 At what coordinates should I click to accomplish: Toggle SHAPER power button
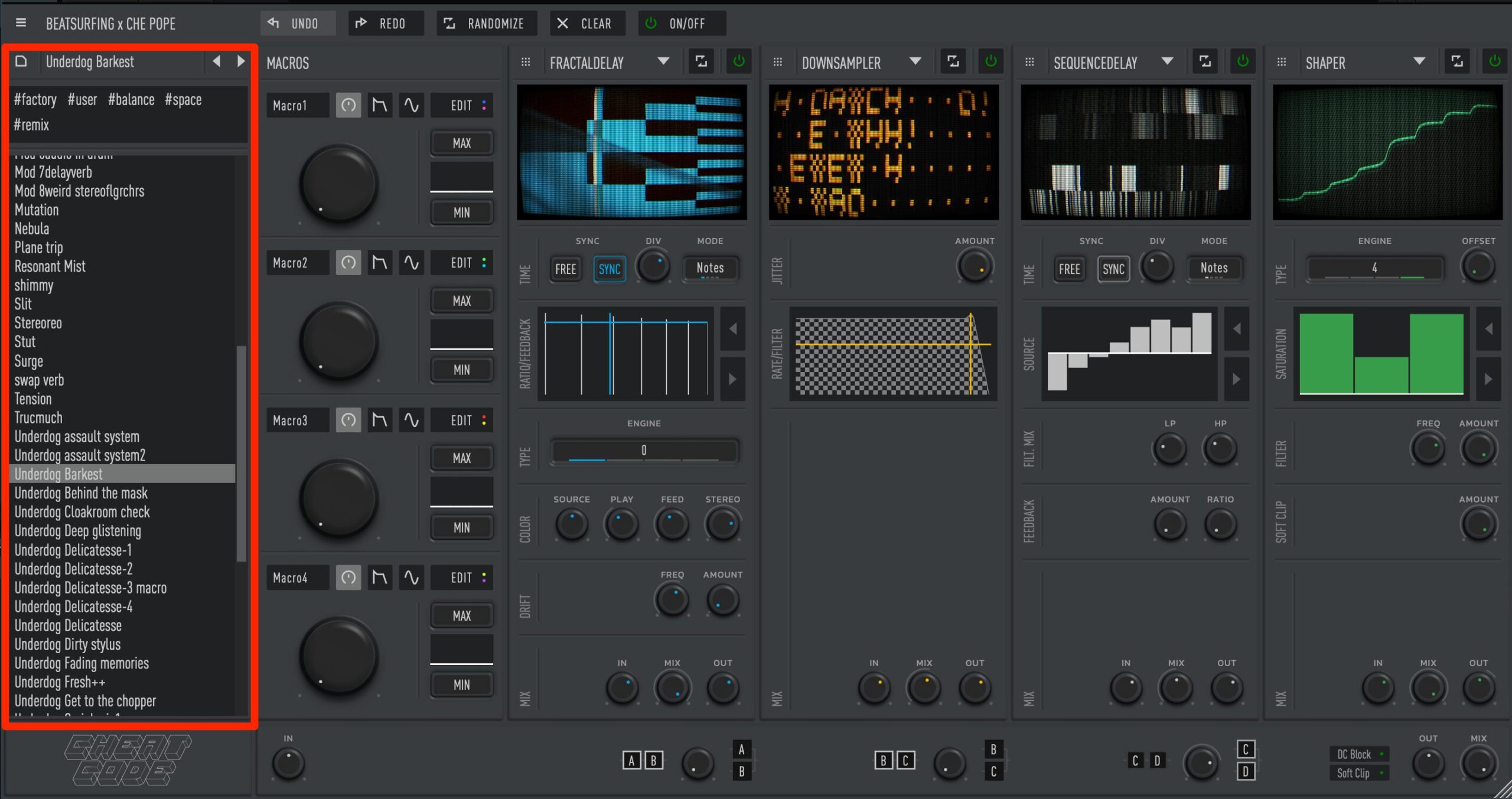[1495, 61]
